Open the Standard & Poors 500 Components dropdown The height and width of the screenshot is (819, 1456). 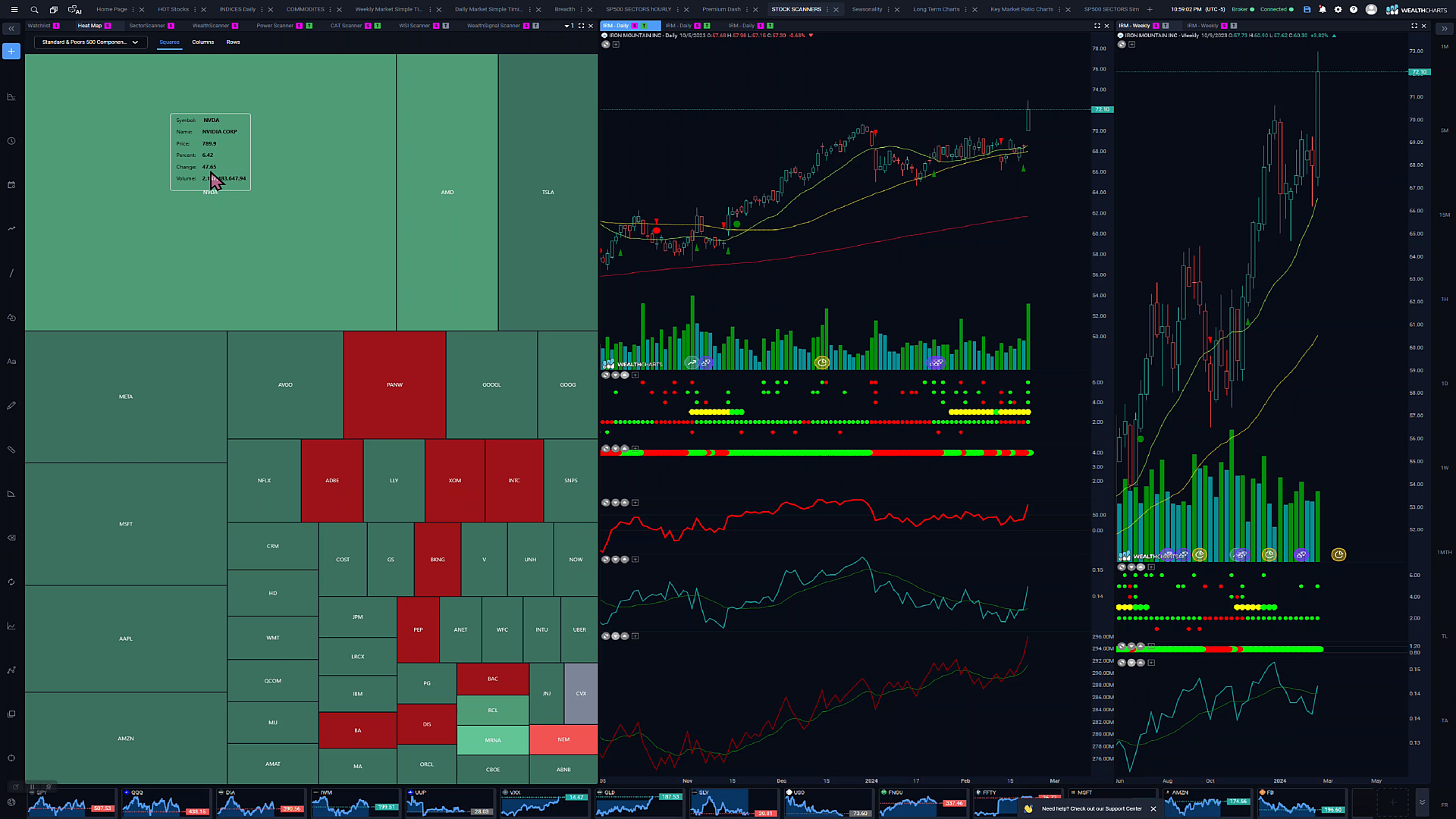click(x=90, y=42)
